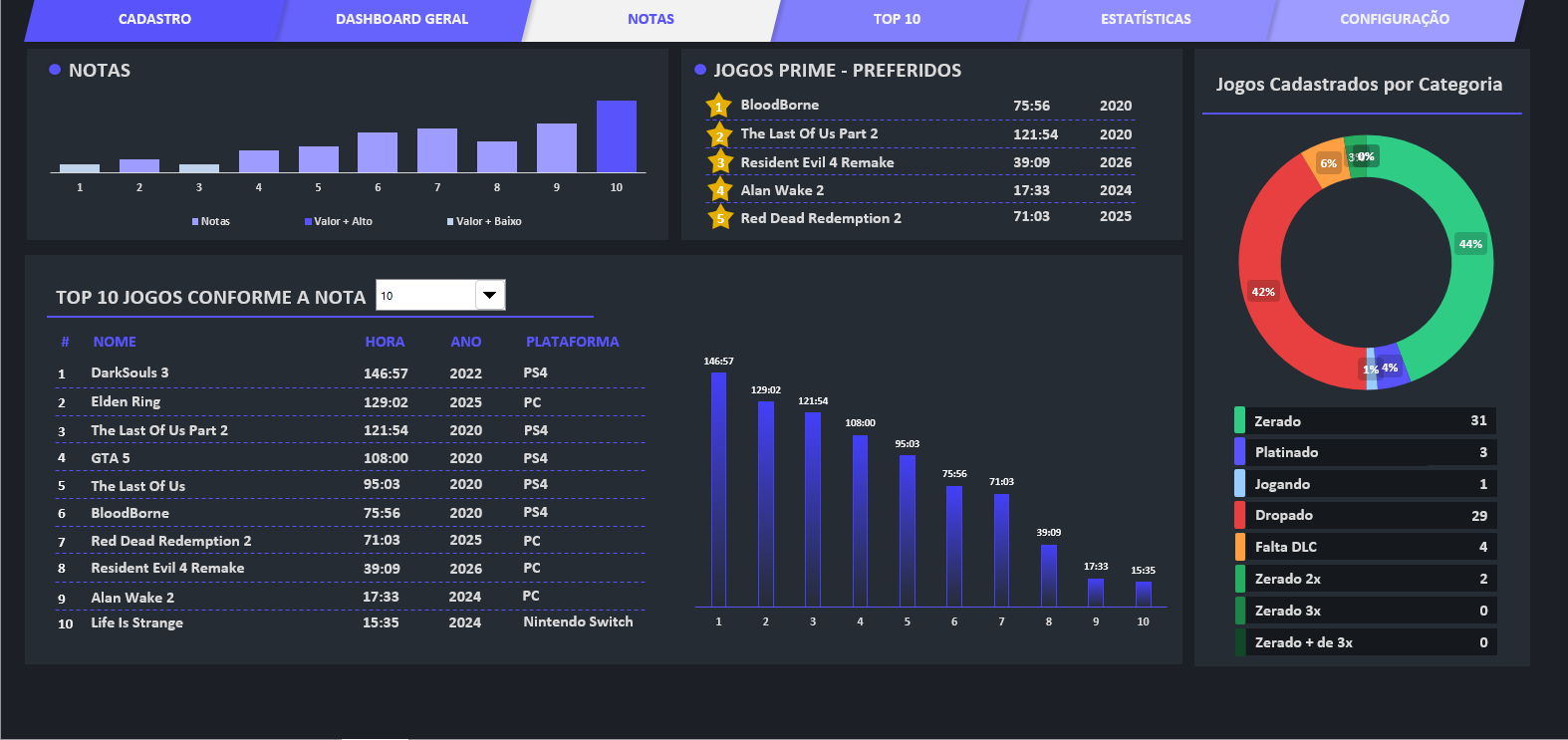Open the CONFIGURAÇÃO tab
The height and width of the screenshot is (740, 1568).
coord(1395,20)
